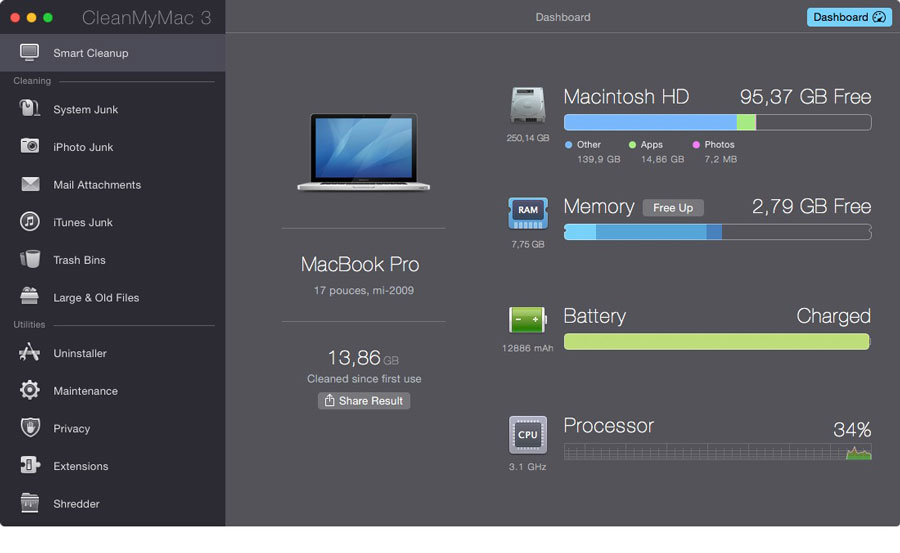
Task: Click the Large & Old Files box icon
Action: click(29, 296)
